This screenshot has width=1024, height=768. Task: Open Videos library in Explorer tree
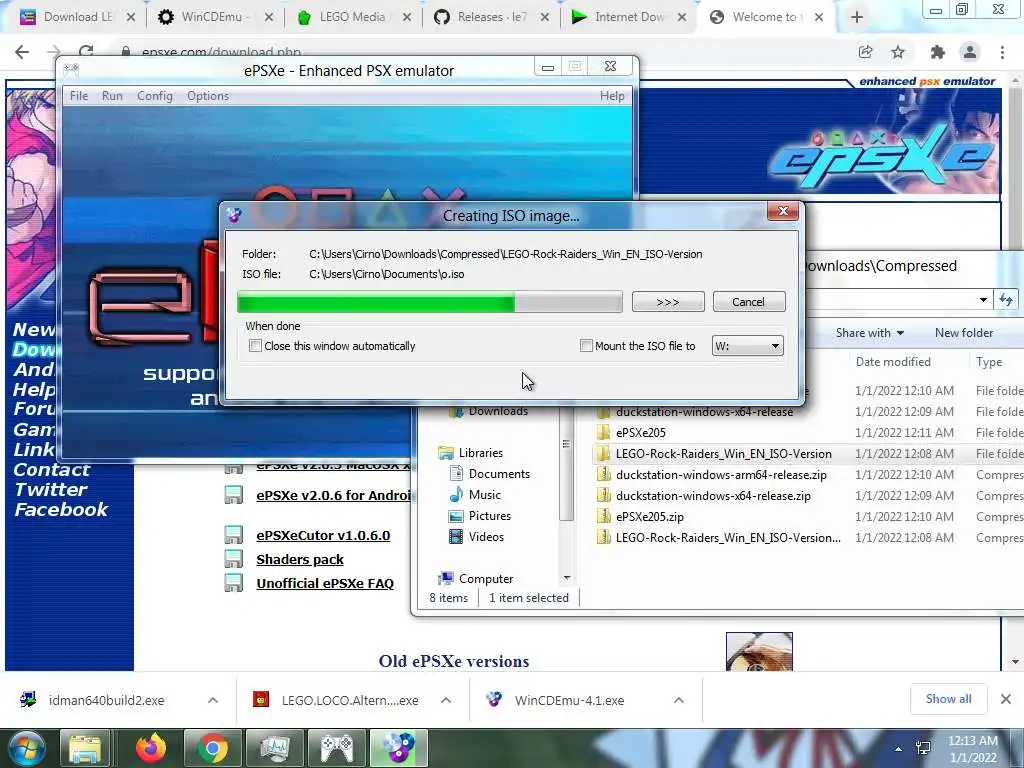[x=486, y=537]
